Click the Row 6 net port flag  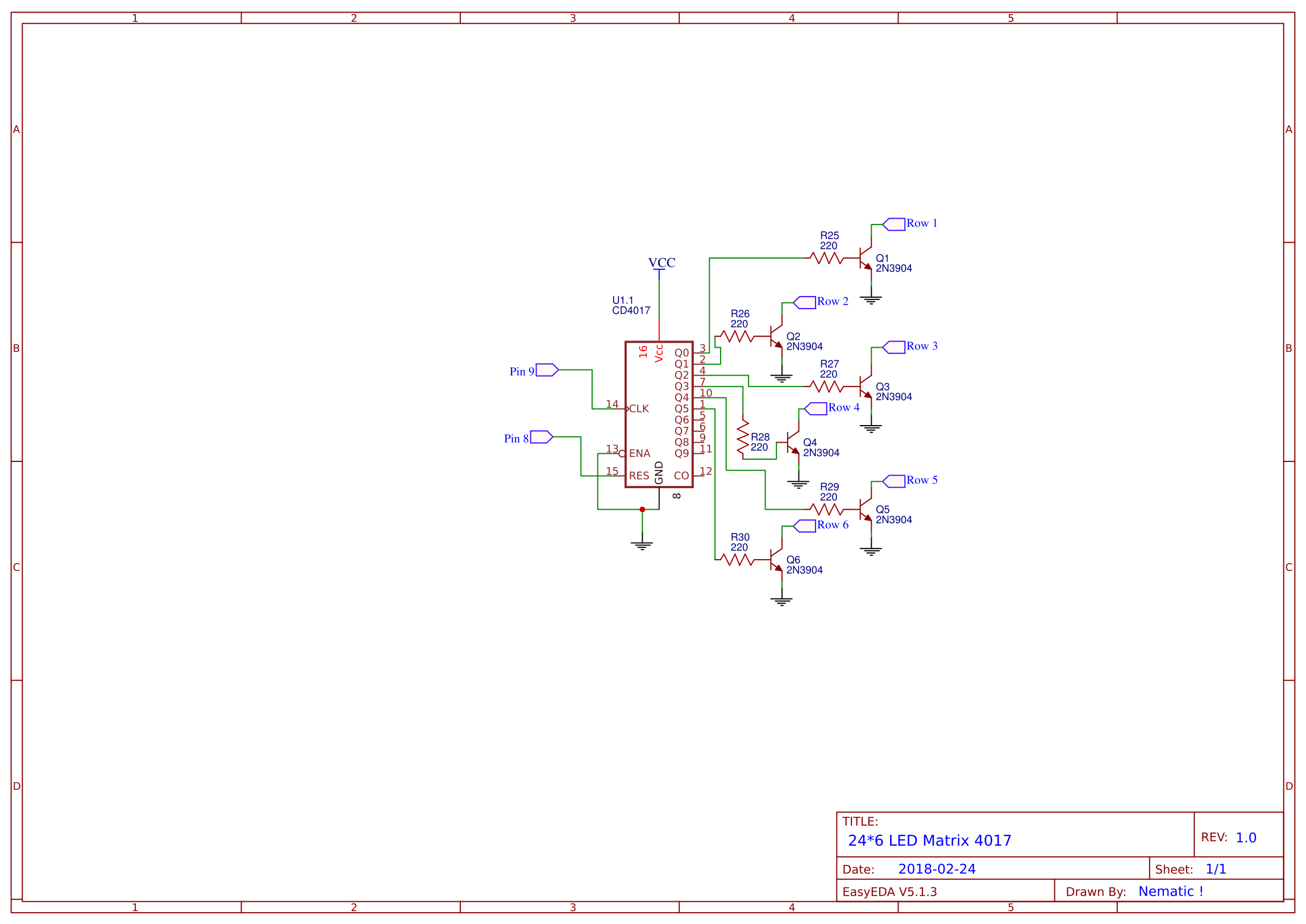805,526
